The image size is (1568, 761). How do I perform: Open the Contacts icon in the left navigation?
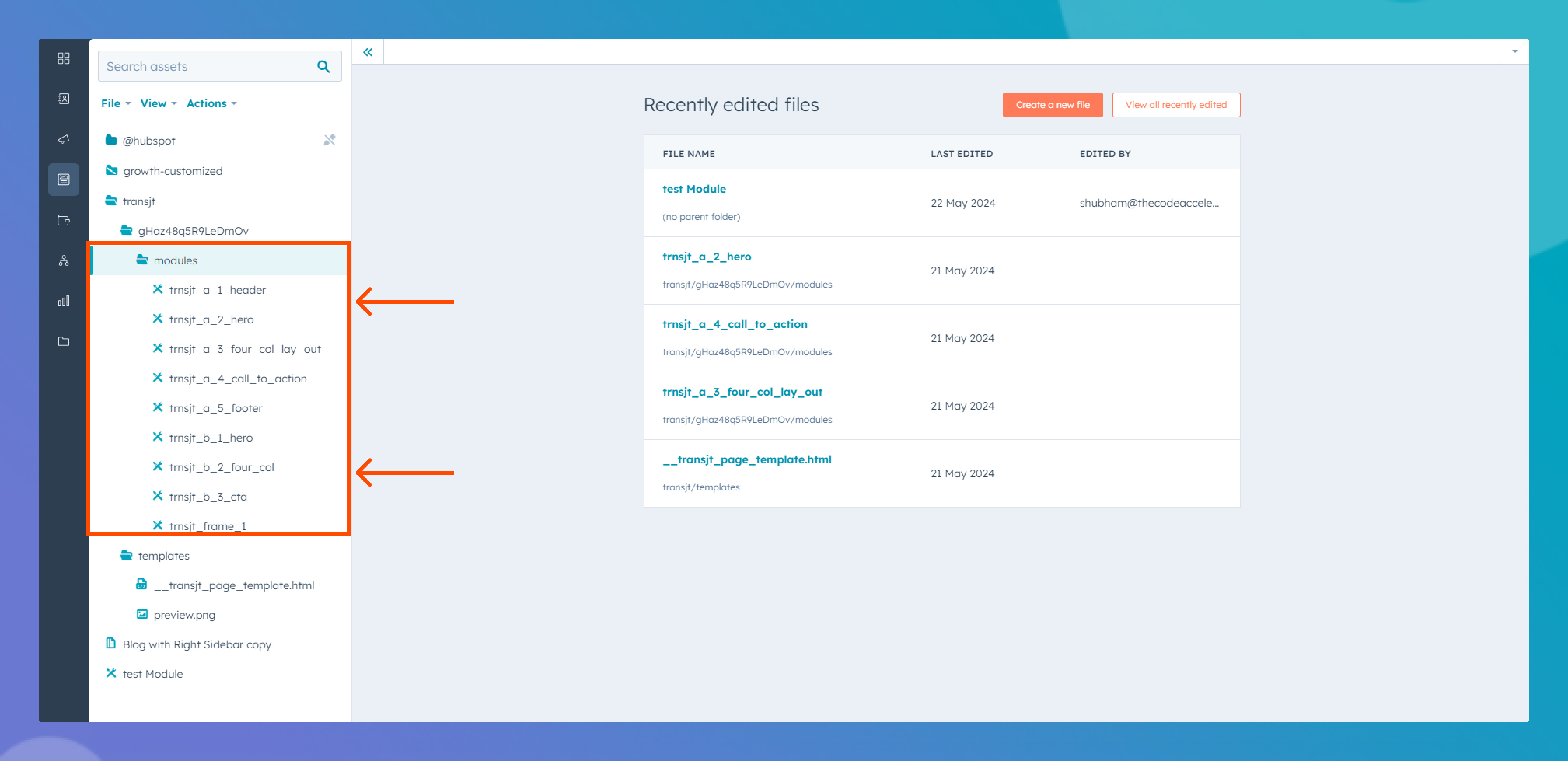(63, 98)
